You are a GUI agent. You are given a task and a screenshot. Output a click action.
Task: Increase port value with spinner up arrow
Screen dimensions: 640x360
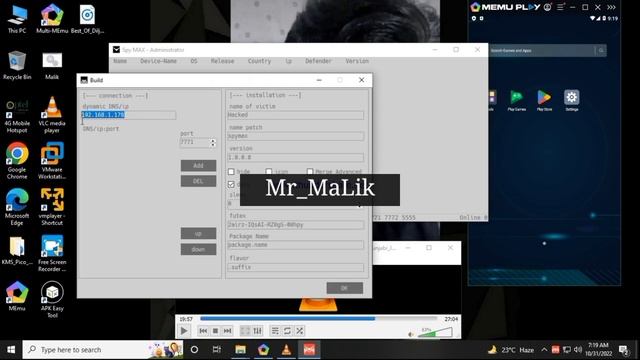click(213, 140)
